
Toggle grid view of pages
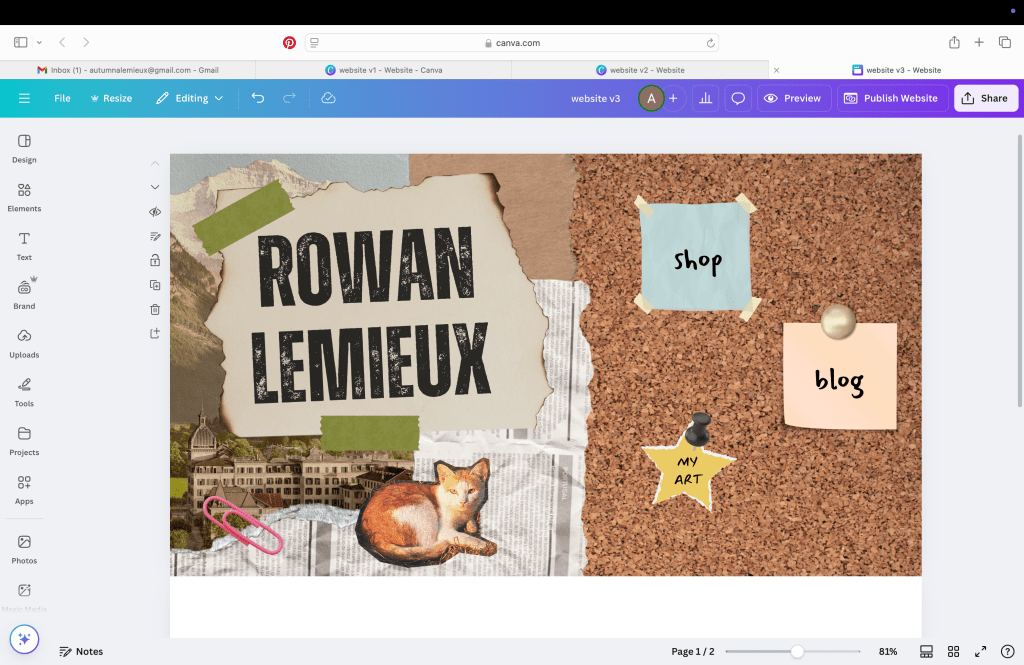953,651
